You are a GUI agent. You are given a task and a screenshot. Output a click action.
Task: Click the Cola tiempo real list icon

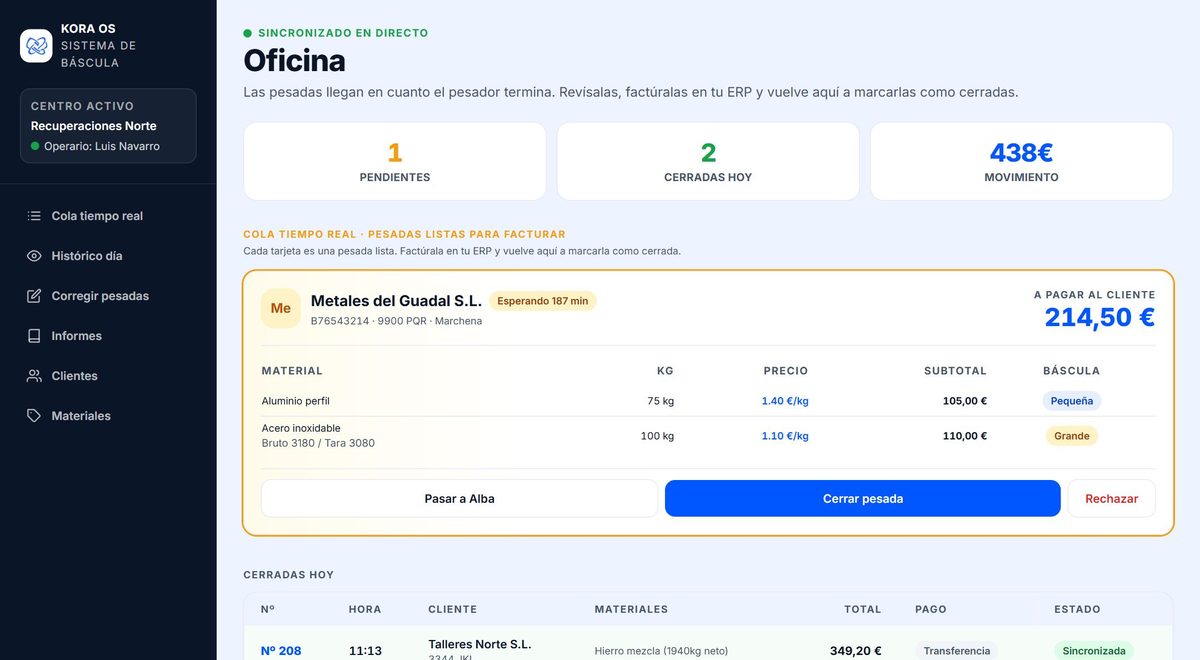pos(34,216)
